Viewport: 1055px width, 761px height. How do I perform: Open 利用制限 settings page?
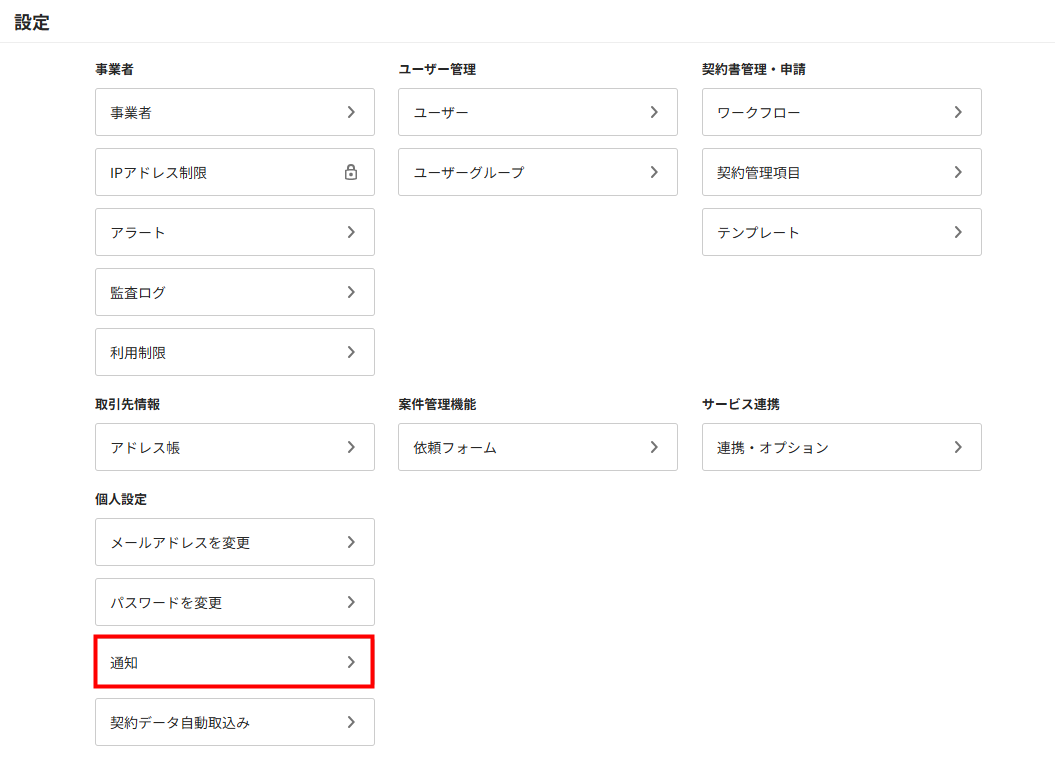coord(234,352)
